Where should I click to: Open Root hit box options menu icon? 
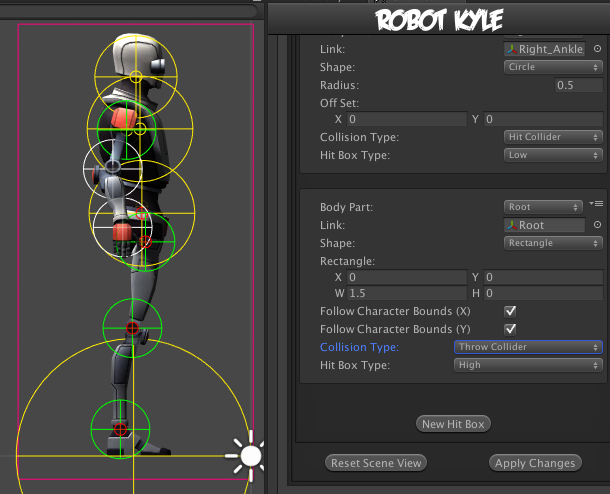pos(596,203)
